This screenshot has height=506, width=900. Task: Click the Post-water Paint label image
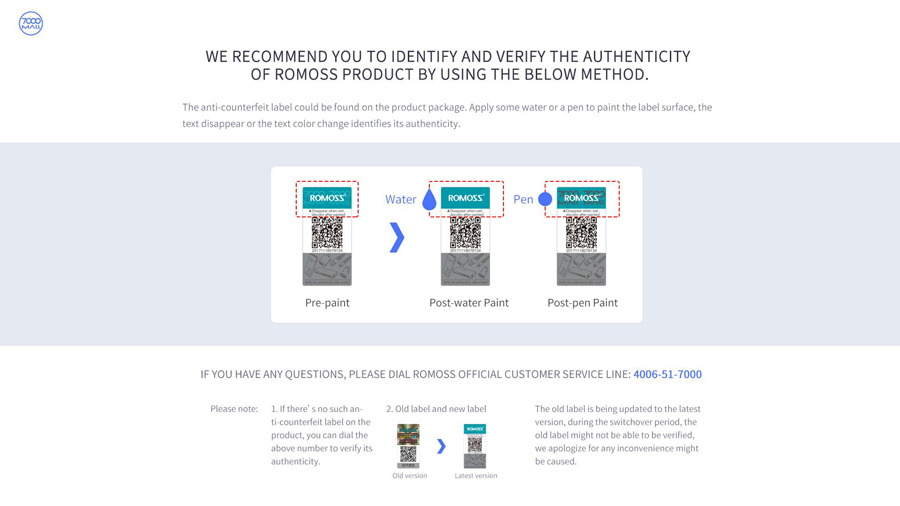click(465, 235)
